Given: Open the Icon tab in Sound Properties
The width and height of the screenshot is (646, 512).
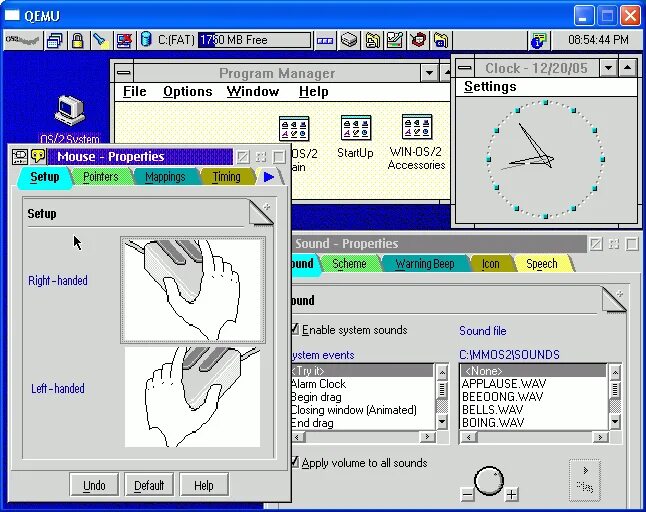Looking at the screenshot, I should pyautogui.click(x=490, y=264).
